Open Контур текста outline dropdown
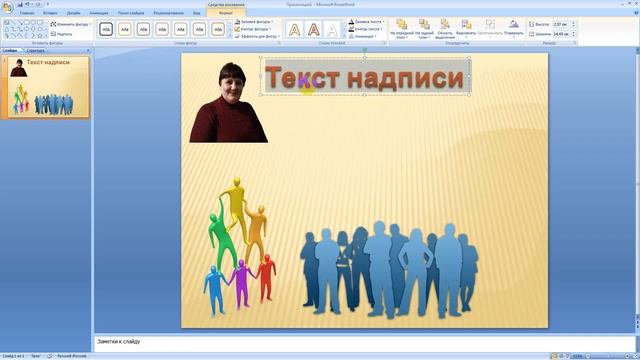The width and height of the screenshot is (640, 360). 365,29
